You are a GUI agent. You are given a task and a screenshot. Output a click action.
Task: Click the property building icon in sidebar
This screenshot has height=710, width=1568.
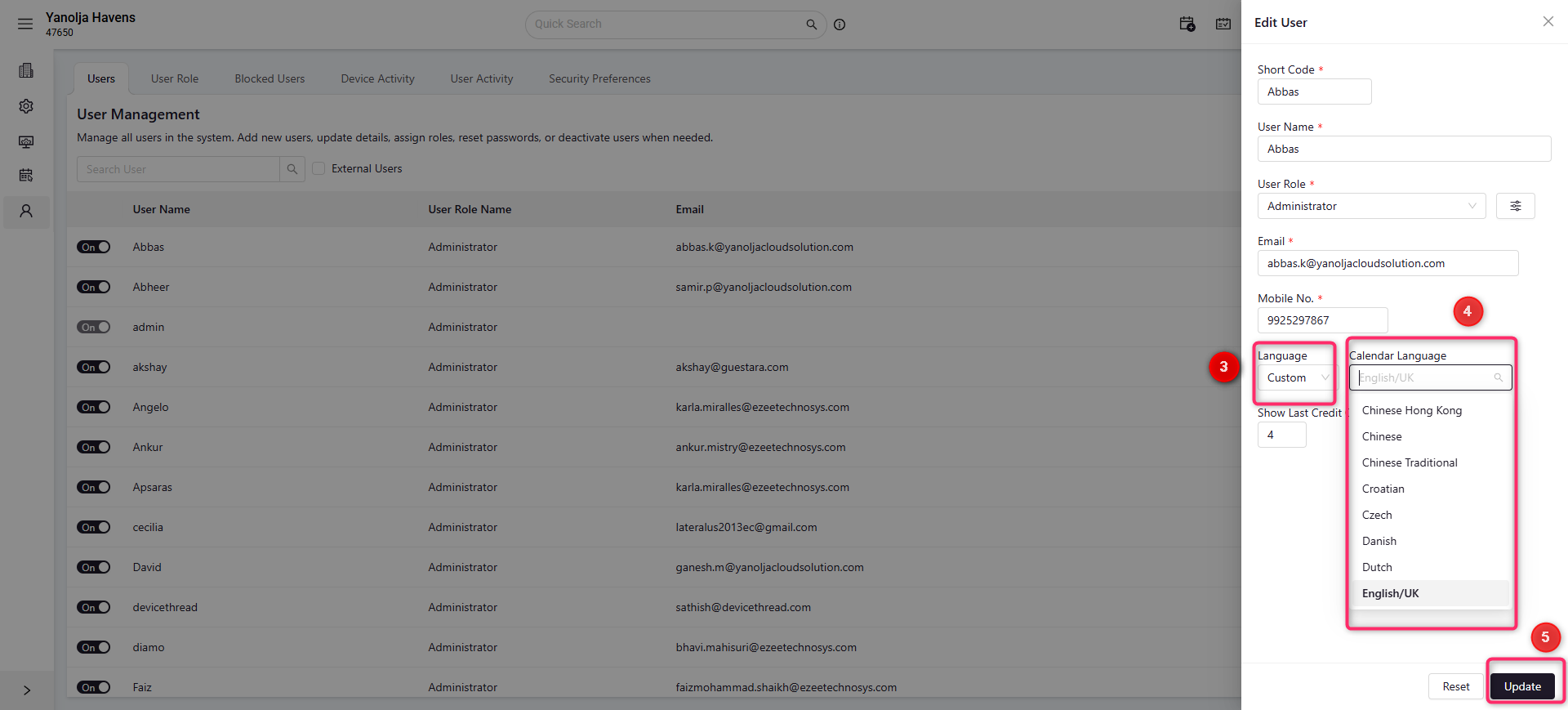click(26, 71)
